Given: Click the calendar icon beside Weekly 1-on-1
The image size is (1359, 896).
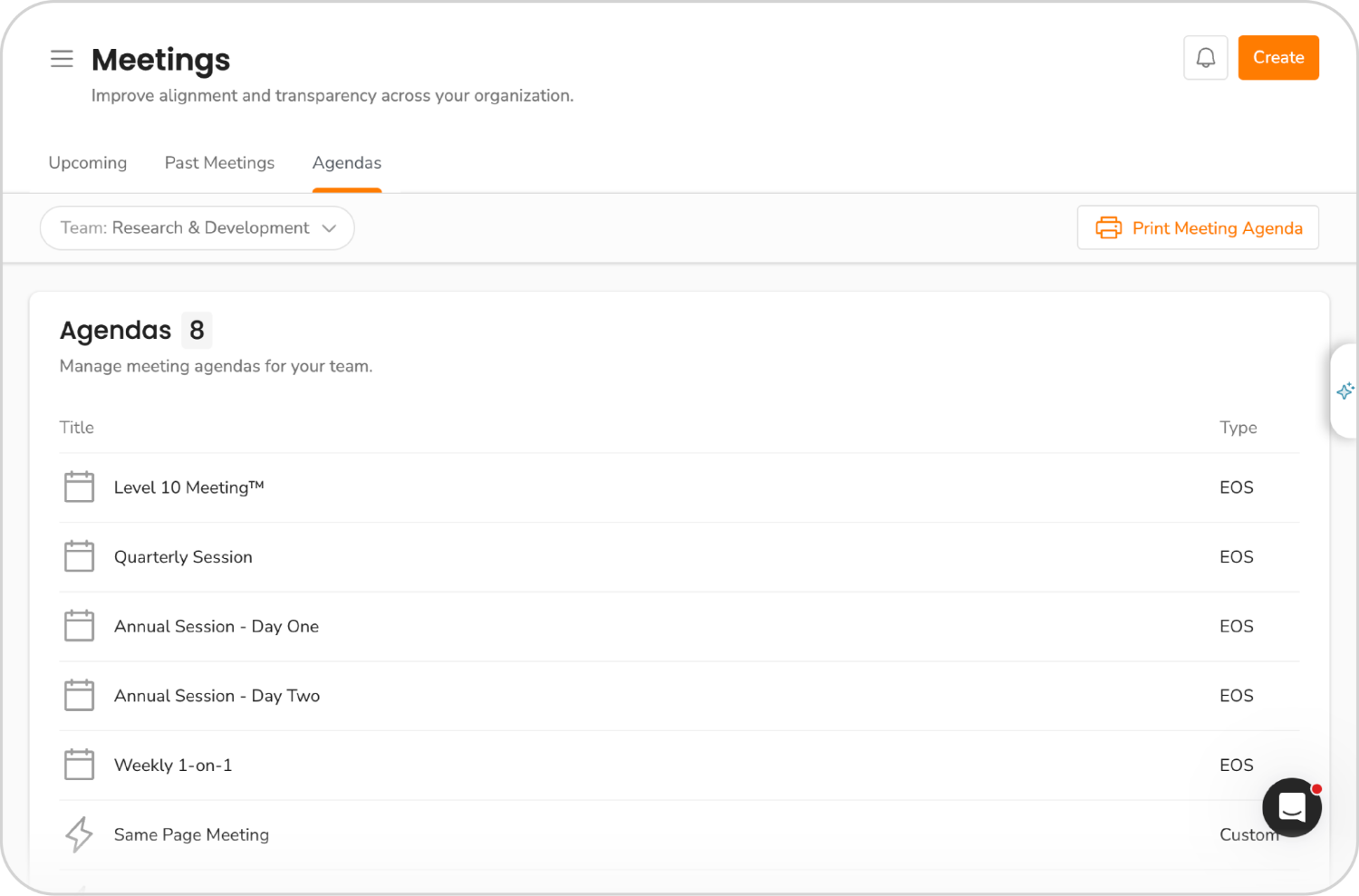Looking at the screenshot, I should point(79,764).
